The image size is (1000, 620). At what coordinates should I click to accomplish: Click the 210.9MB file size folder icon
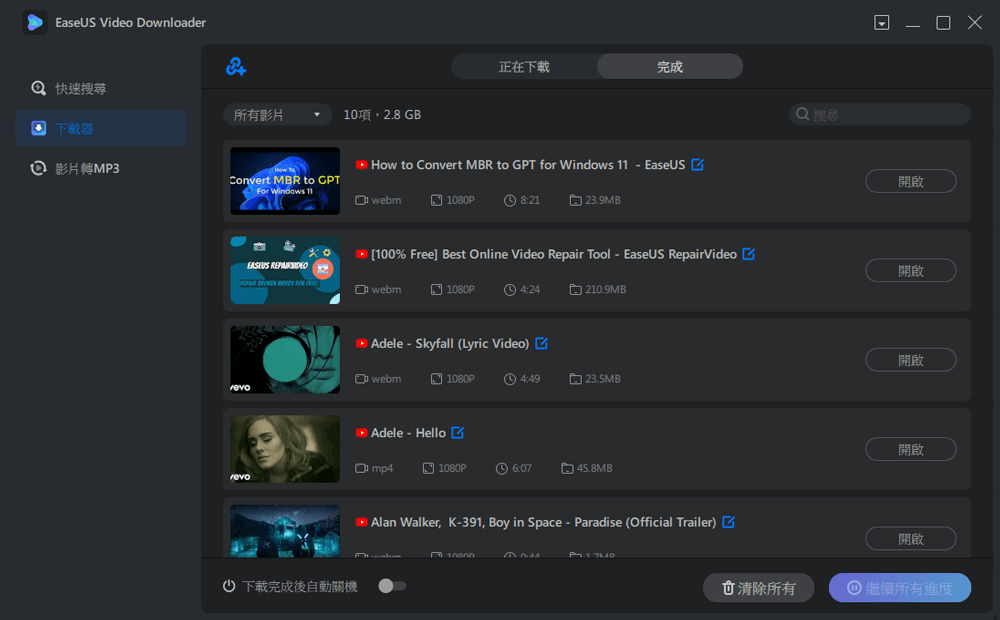point(575,290)
